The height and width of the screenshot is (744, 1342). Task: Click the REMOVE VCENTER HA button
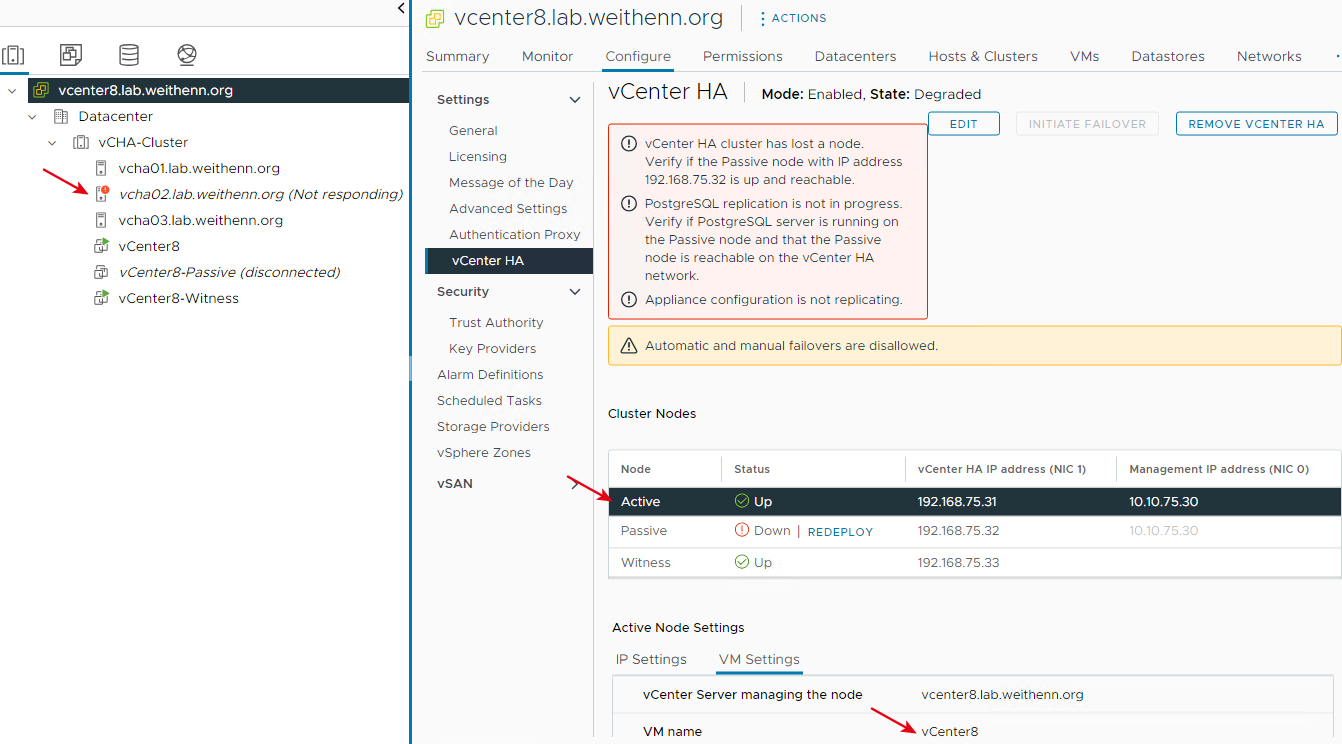pyautogui.click(x=1256, y=124)
